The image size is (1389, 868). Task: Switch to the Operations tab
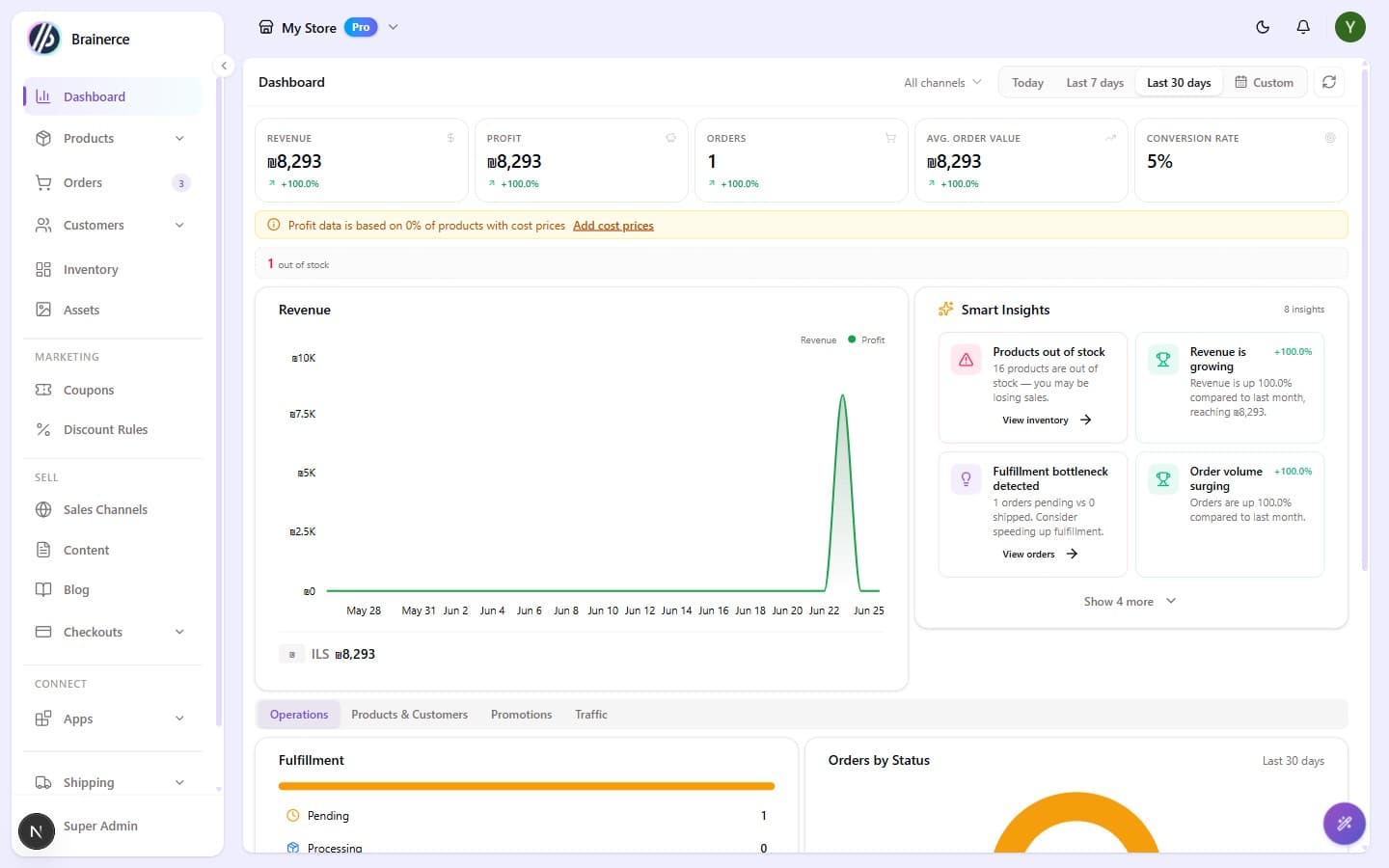tap(299, 715)
